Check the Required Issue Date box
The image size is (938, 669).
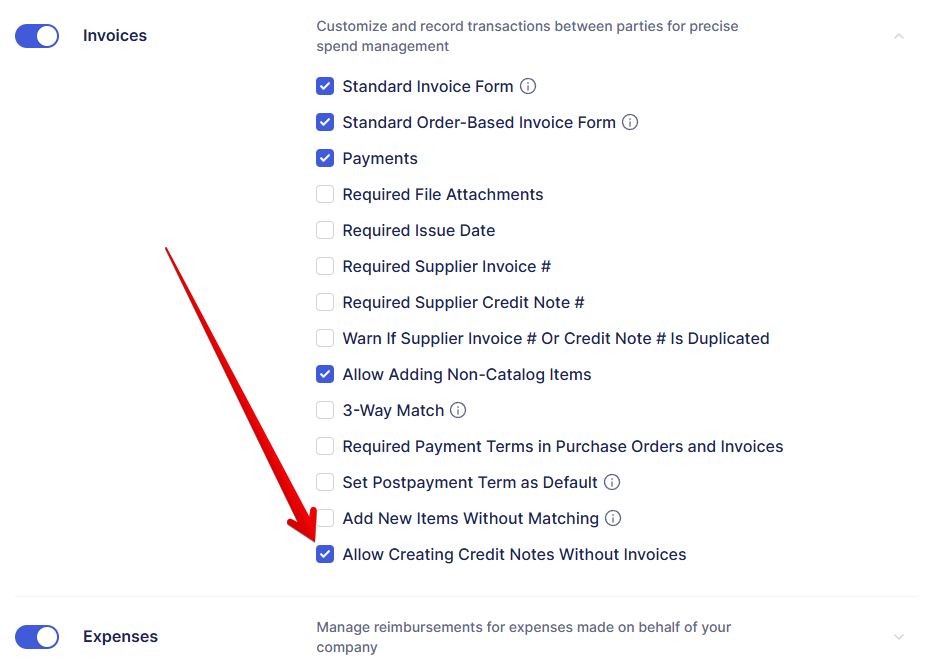tap(325, 230)
